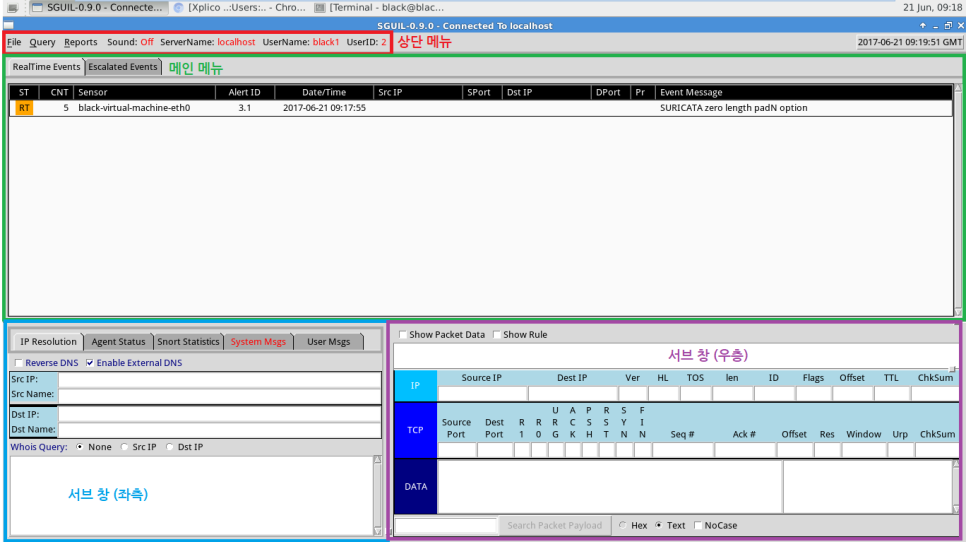
Task: Click the packet payload search input field
Action: point(445,525)
